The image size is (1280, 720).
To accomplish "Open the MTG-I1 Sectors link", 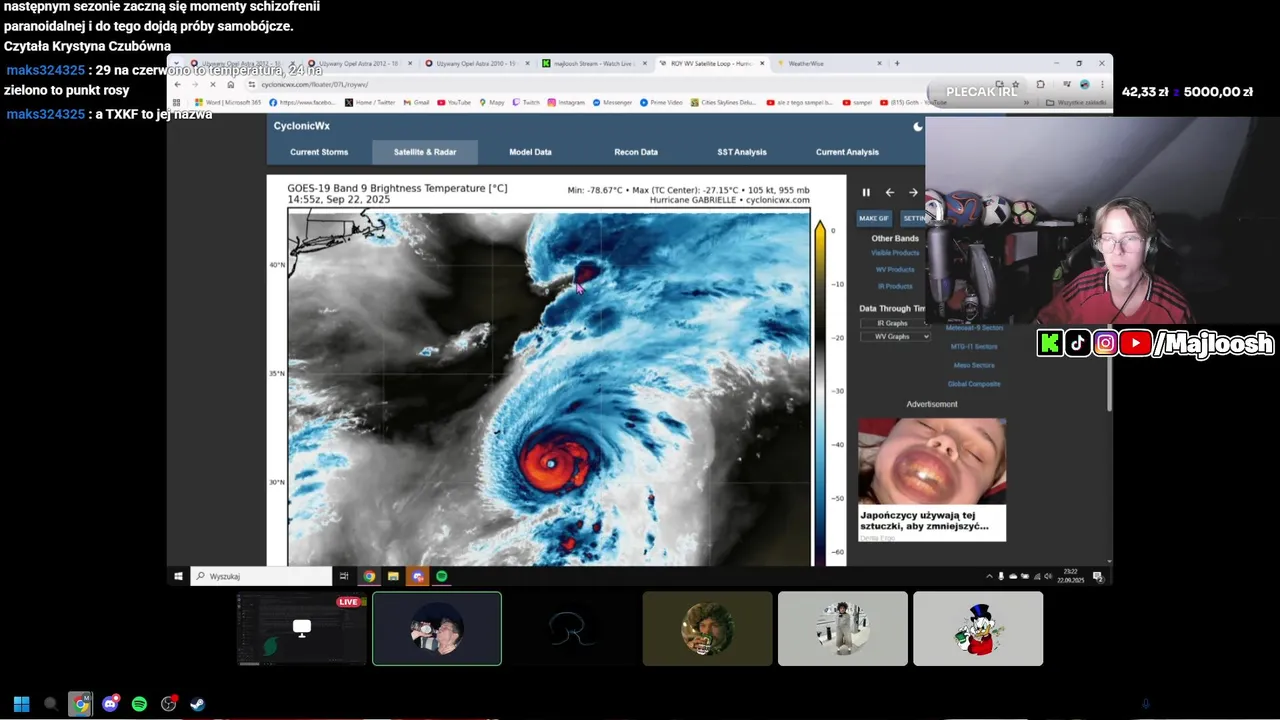I will (x=974, y=346).
